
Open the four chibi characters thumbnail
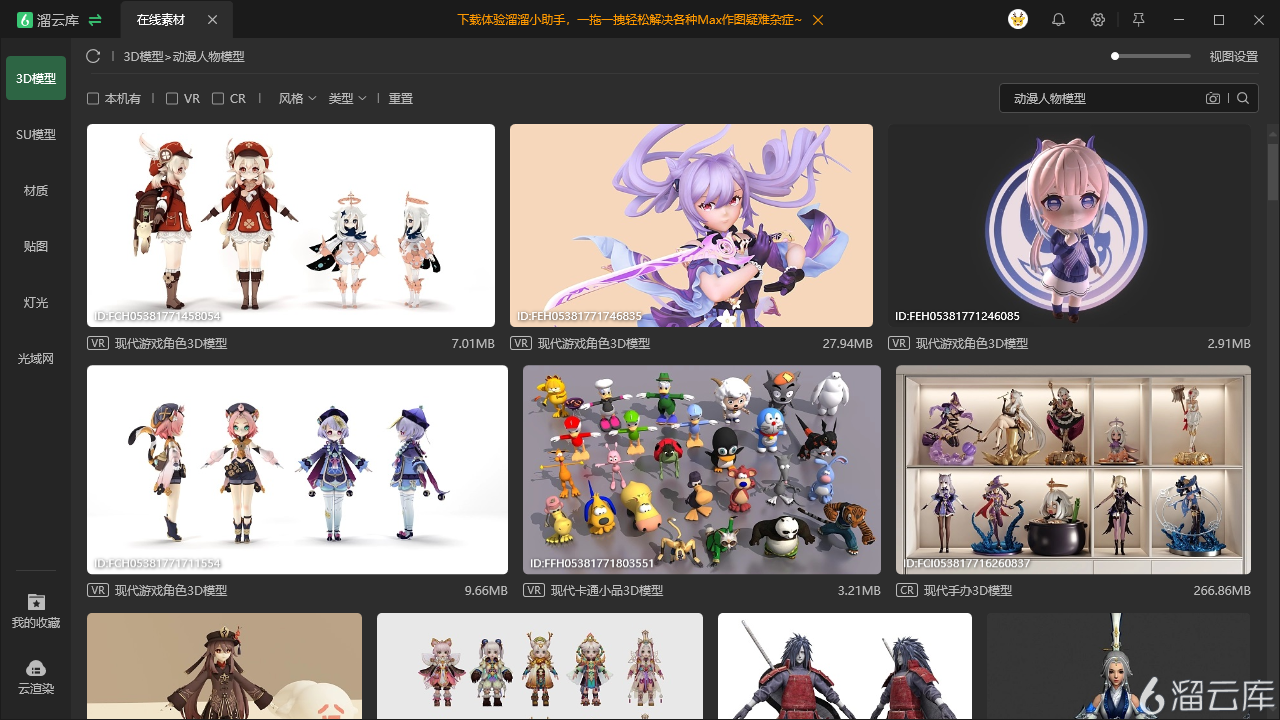[297, 470]
